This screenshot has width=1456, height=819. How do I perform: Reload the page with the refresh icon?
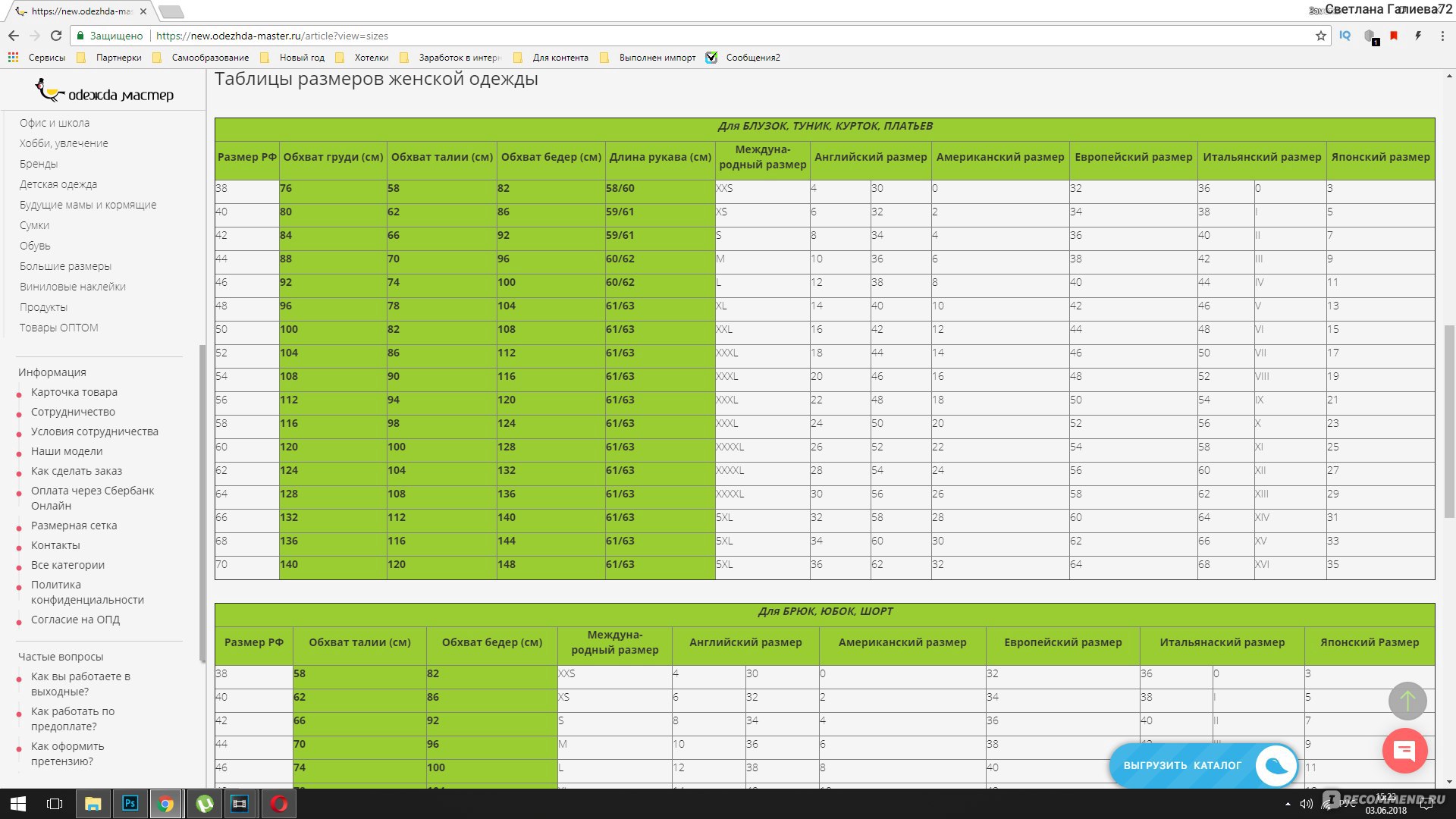point(56,36)
